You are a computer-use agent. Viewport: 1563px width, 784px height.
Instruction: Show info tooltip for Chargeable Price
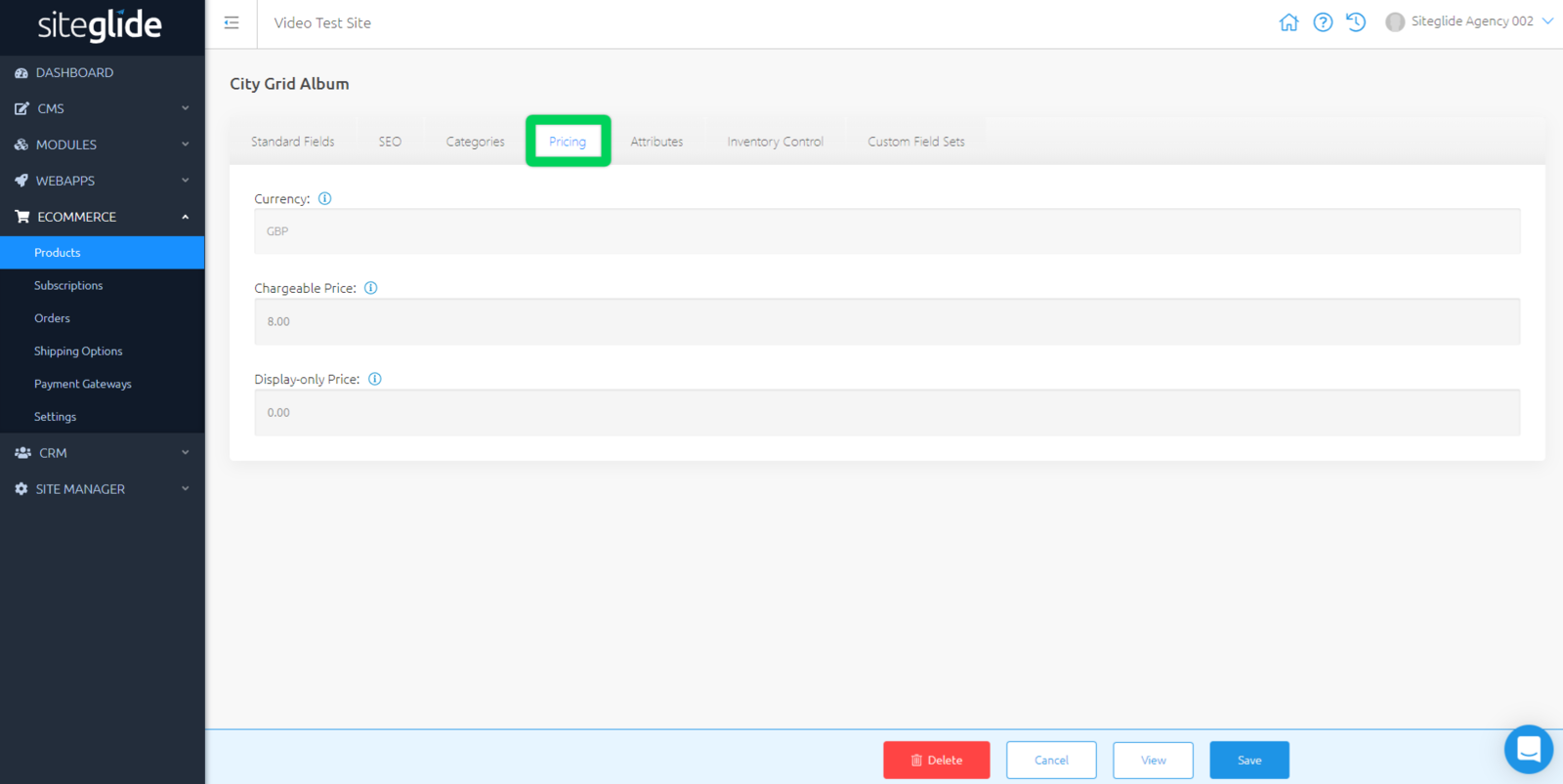click(371, 288)
